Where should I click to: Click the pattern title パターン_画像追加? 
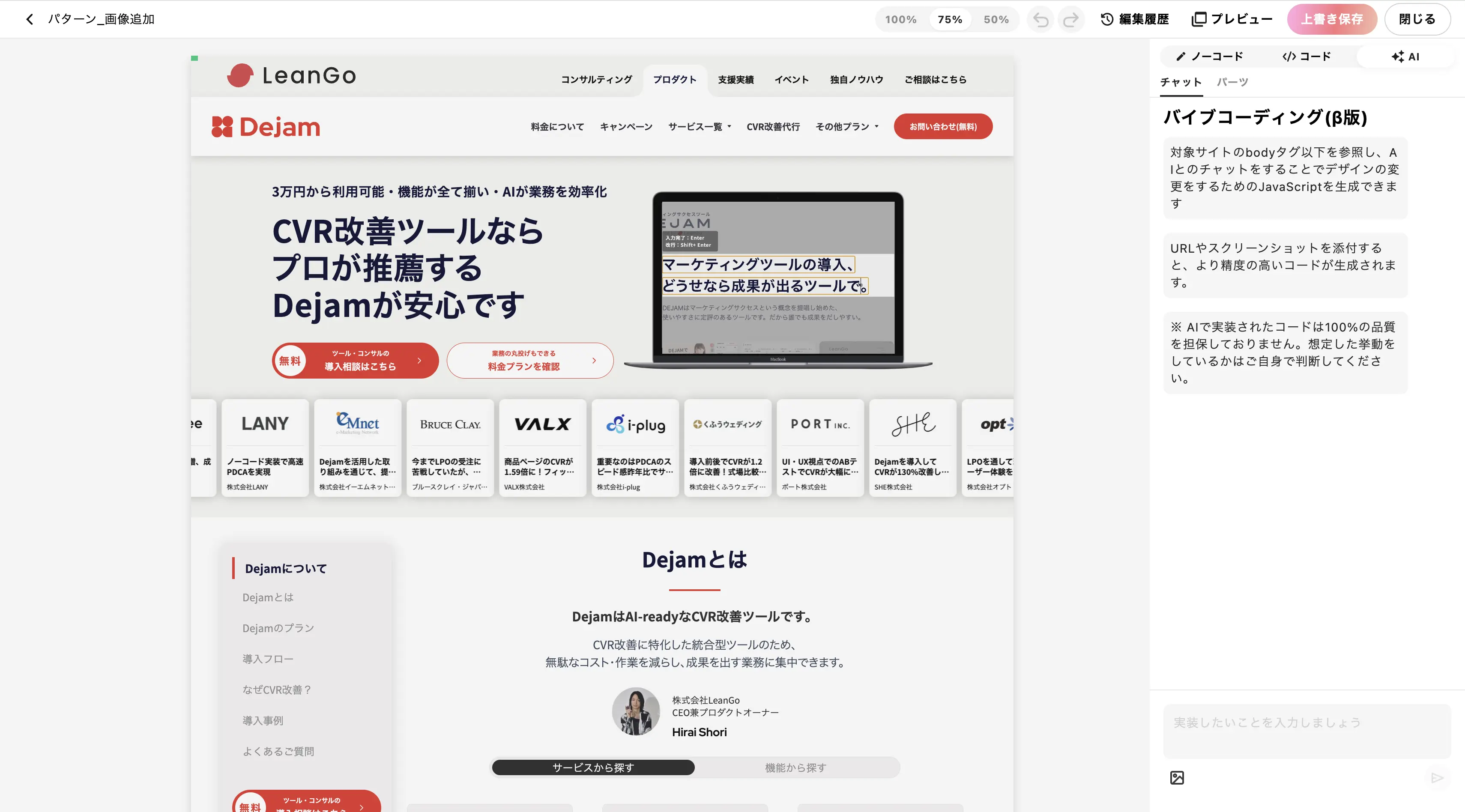[x=101, y=19]
